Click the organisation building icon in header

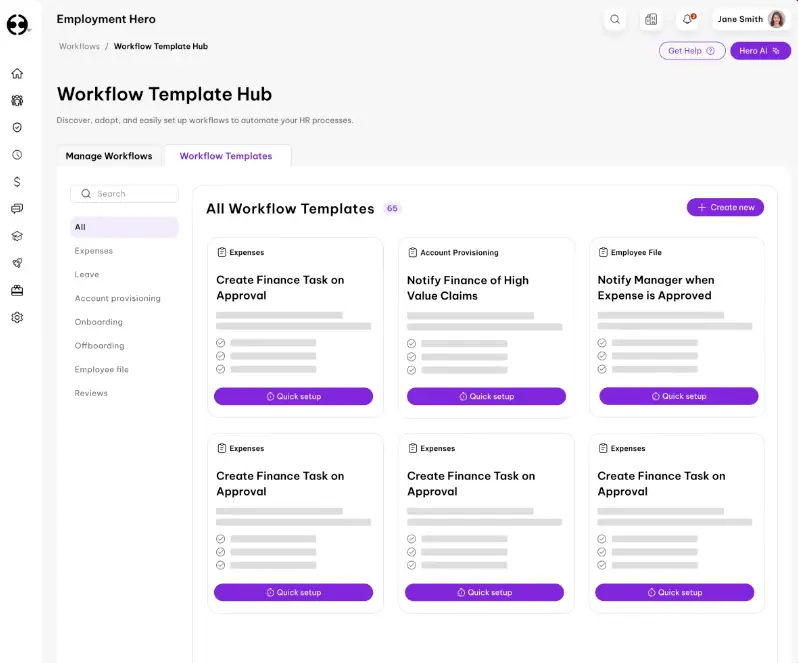(x=651, y=19)
